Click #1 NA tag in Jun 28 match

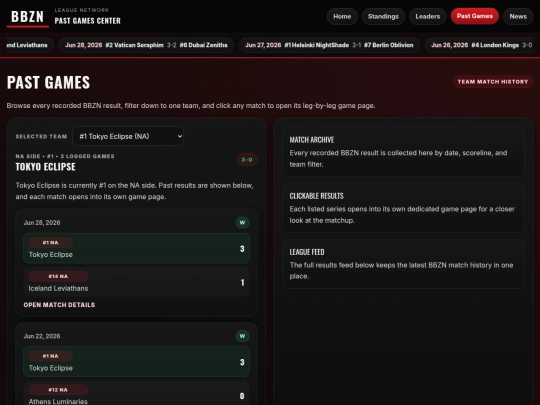pyautogui.click(x=50, y=242)
